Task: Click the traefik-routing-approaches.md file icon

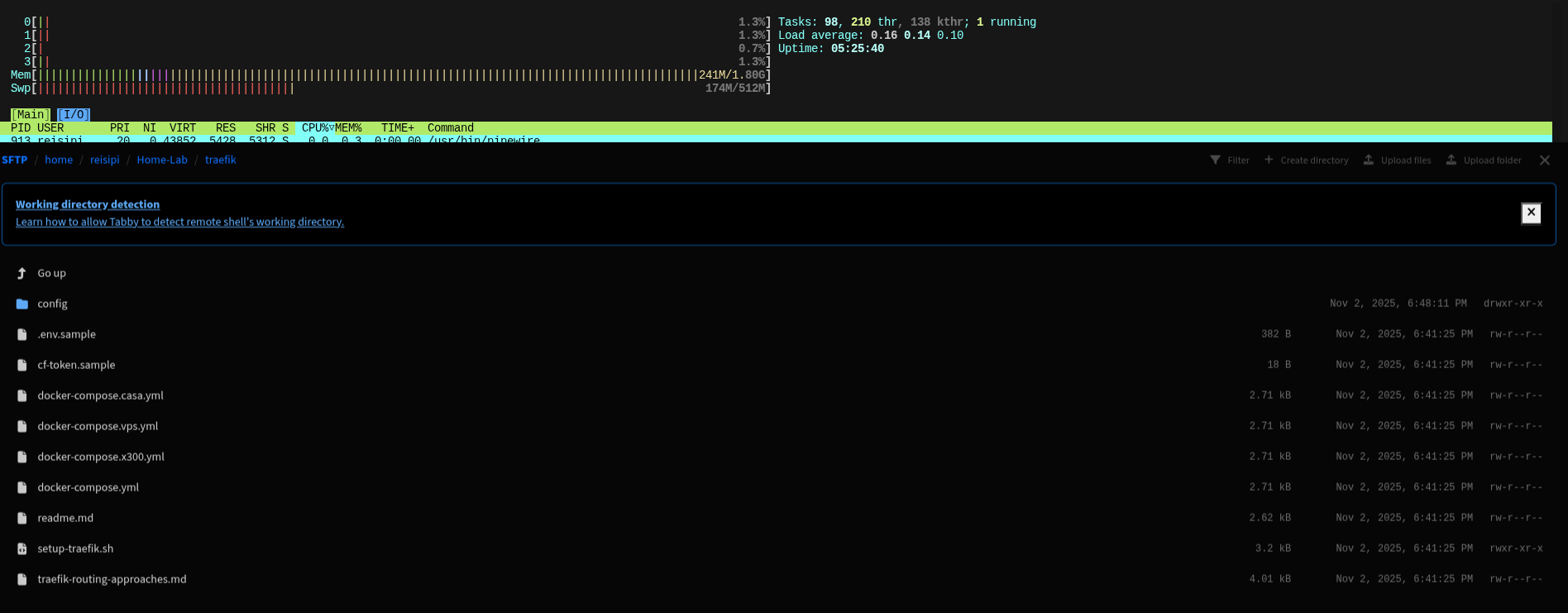Action: tap(22, 579)
